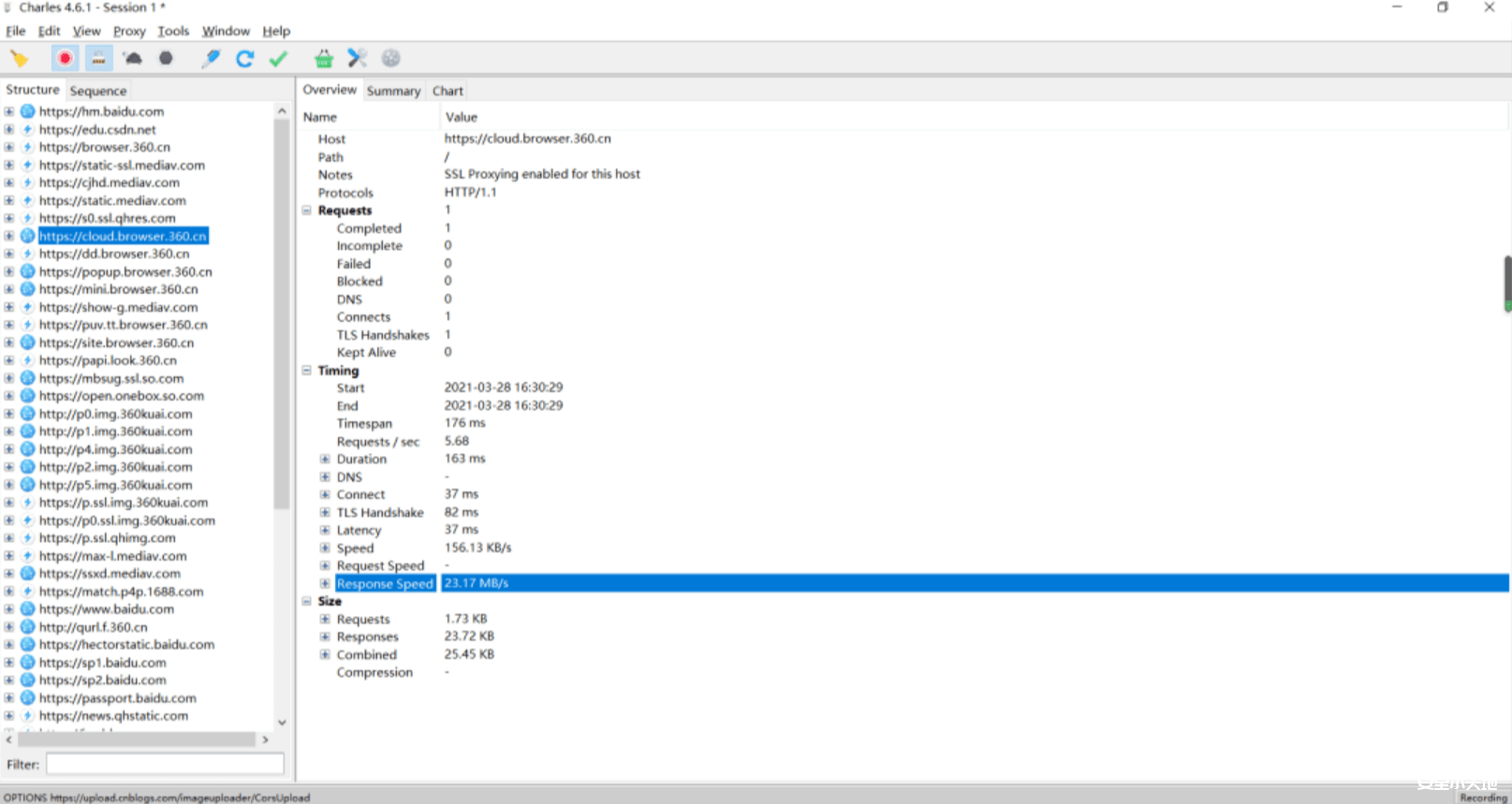
Task: Enable throttling with the turtle icon
Action: (x=133, y=59)
